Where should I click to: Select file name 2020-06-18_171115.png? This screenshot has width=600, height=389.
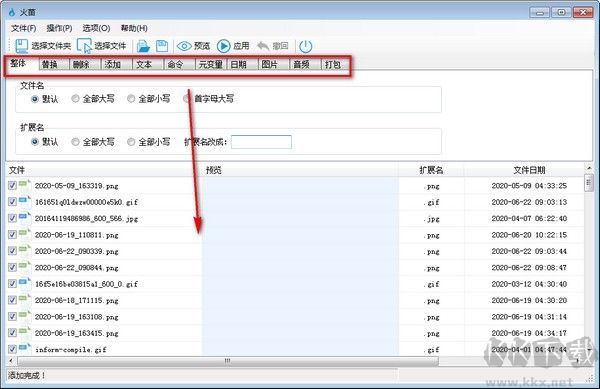coord(77,301)
